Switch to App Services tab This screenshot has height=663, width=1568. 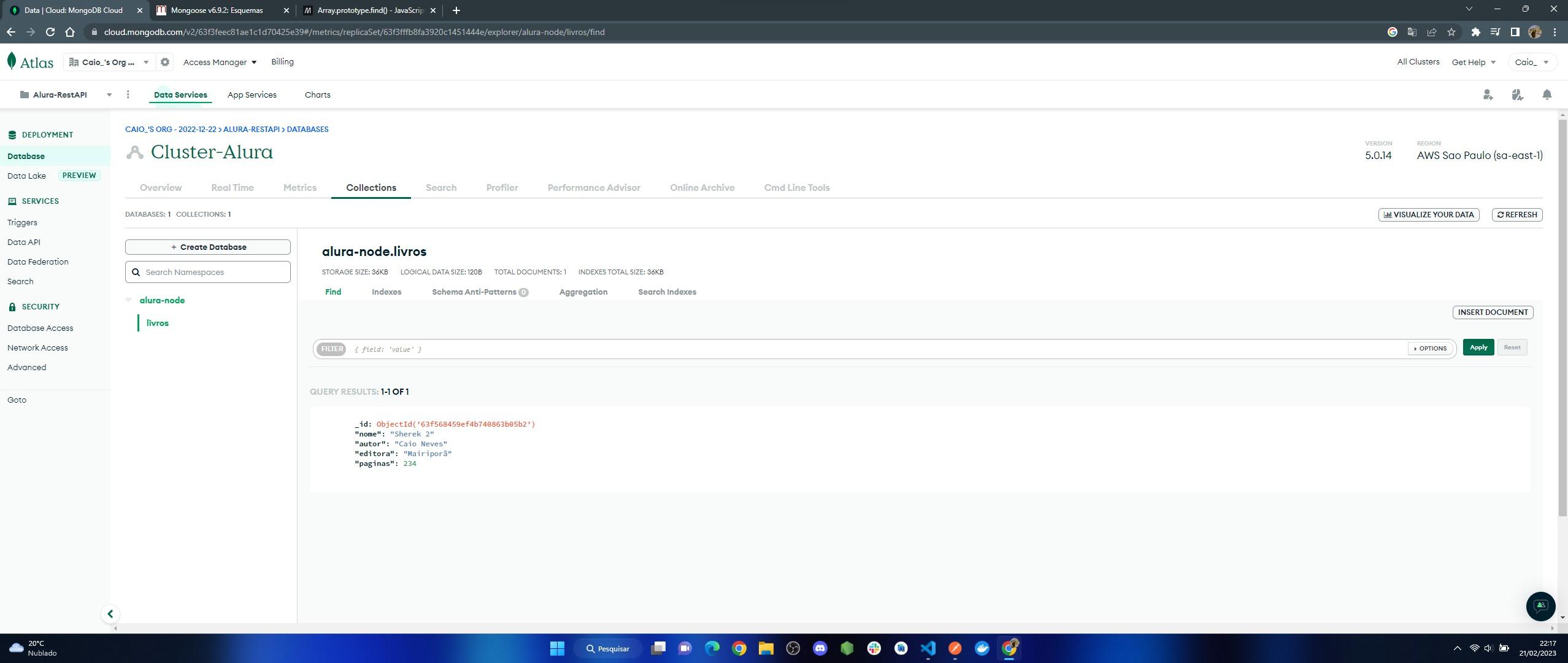click(252, 95)
